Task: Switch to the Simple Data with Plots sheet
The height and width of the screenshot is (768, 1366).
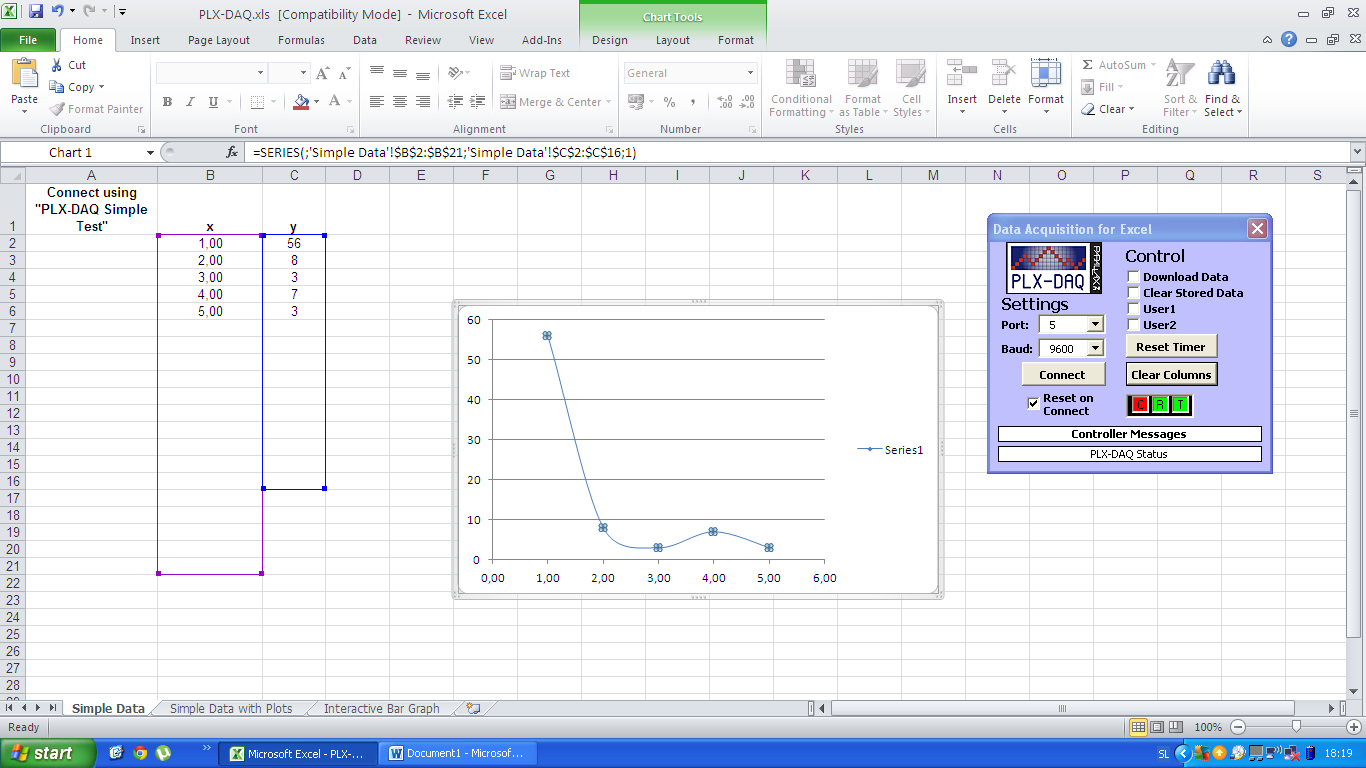Action: click(232, 708)
